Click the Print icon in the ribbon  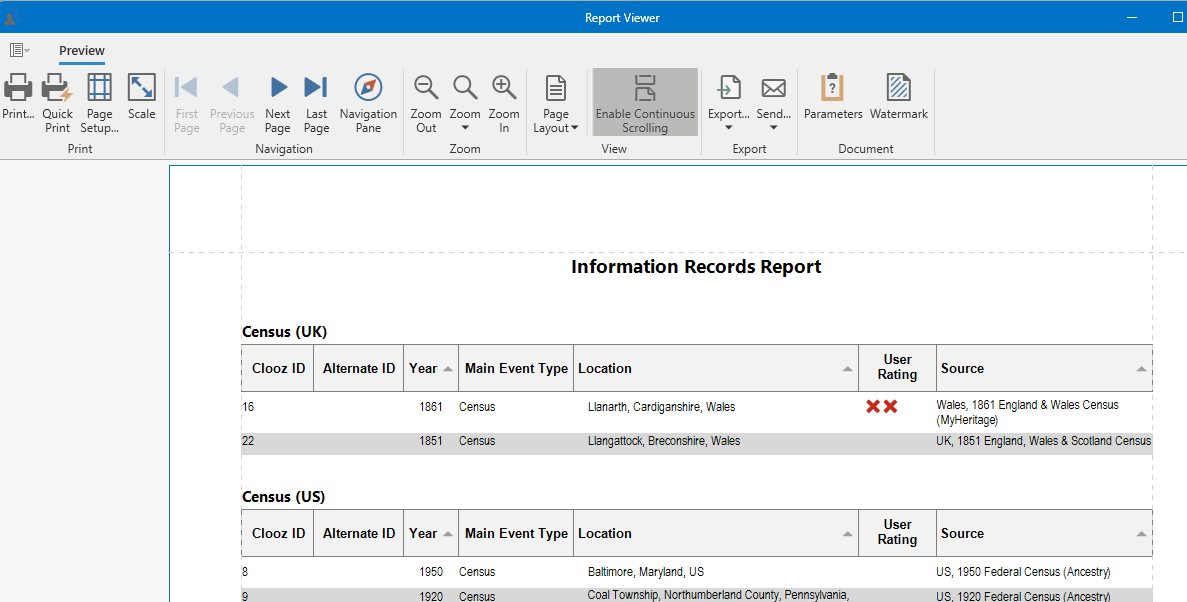tap(18, 90)
